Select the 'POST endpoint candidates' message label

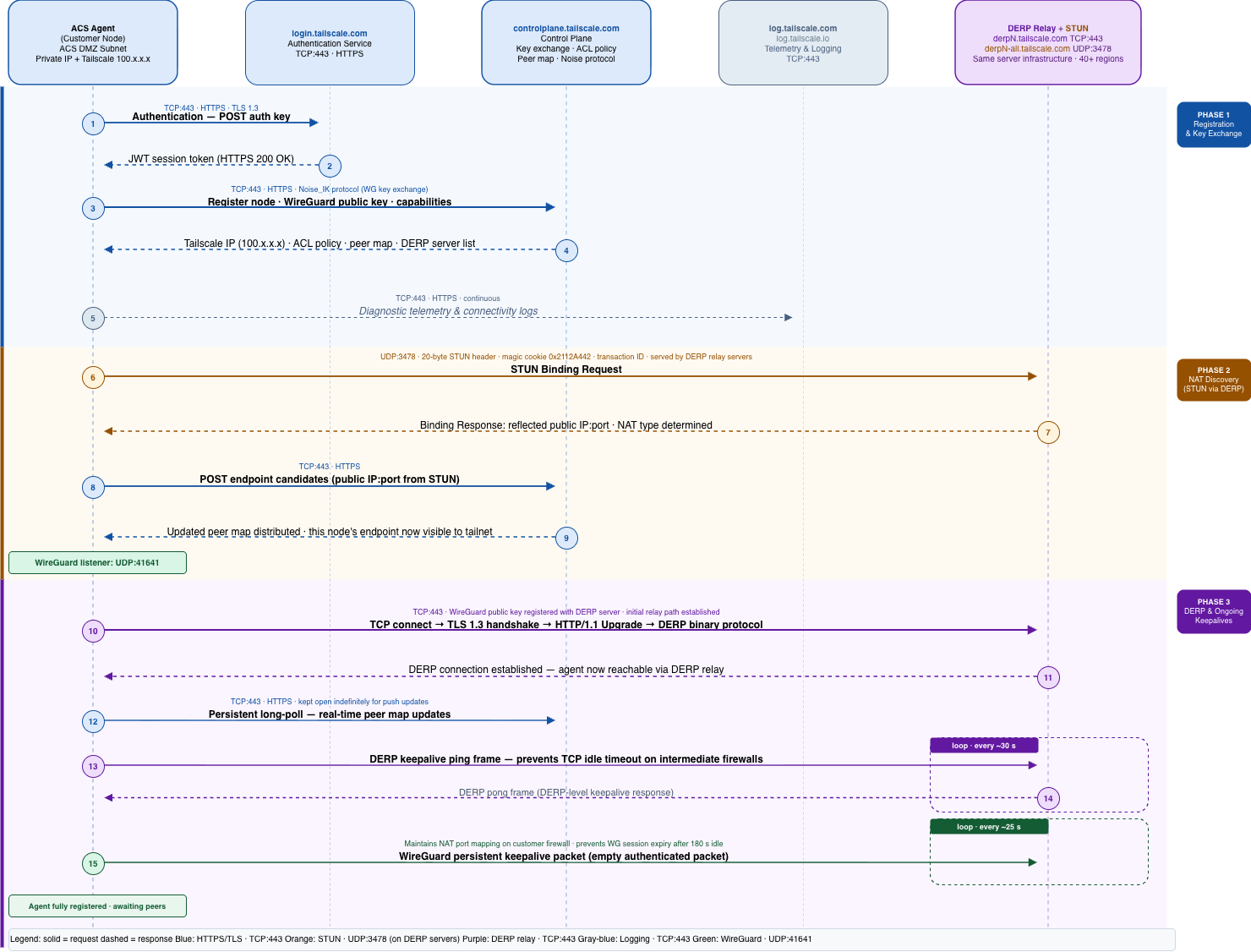(330, 479)
